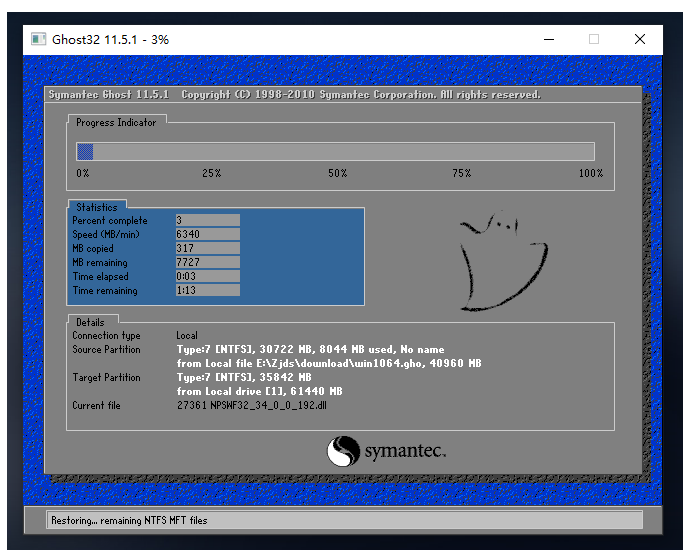Click the blue filled progress bar segment
Viewport: 691px width, 558px height.
pyautogui.click(x=85, y=151)
